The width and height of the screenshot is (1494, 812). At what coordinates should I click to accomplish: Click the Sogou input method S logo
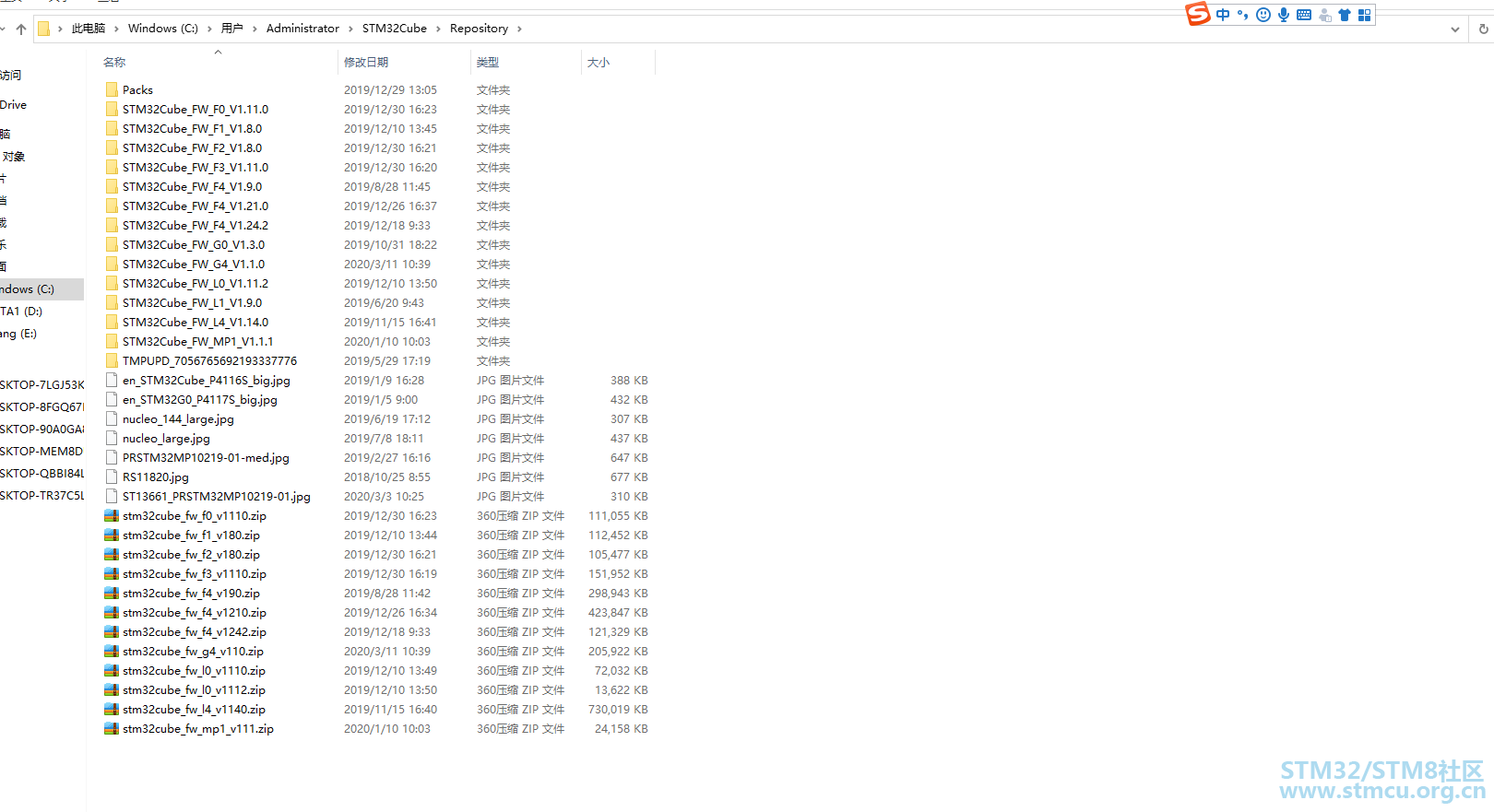1198,14
